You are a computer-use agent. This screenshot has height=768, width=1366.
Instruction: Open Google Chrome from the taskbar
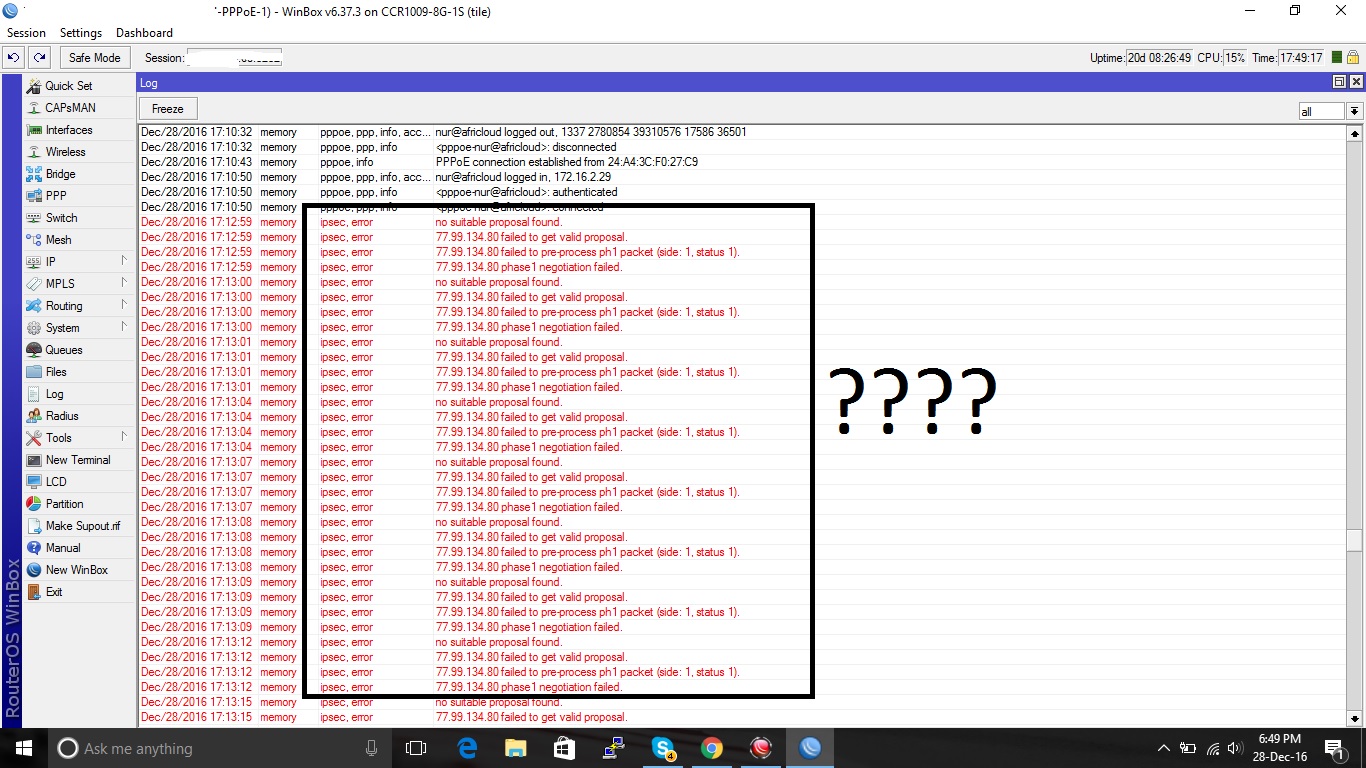(712, 747)
